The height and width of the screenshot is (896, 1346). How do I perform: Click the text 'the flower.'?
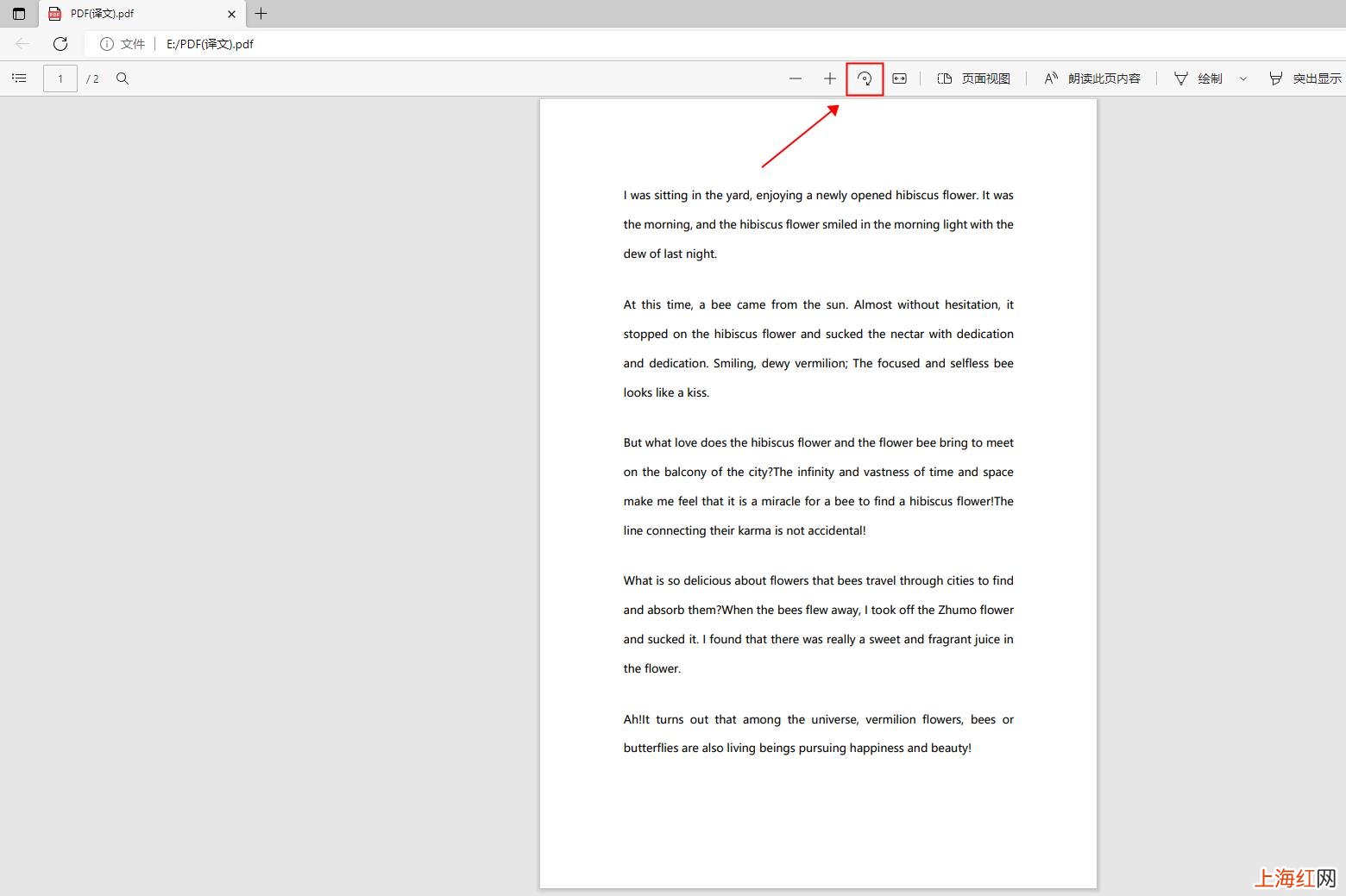click(x=652, y=668)
